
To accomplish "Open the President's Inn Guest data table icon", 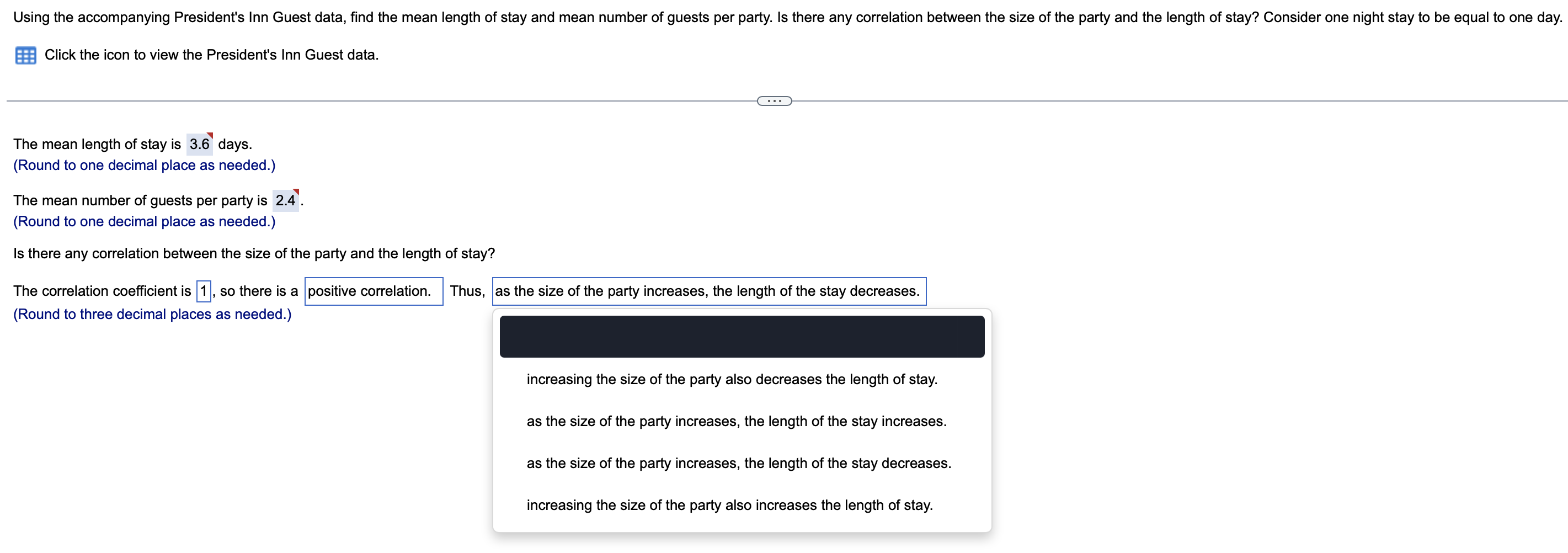I will 25,55.
